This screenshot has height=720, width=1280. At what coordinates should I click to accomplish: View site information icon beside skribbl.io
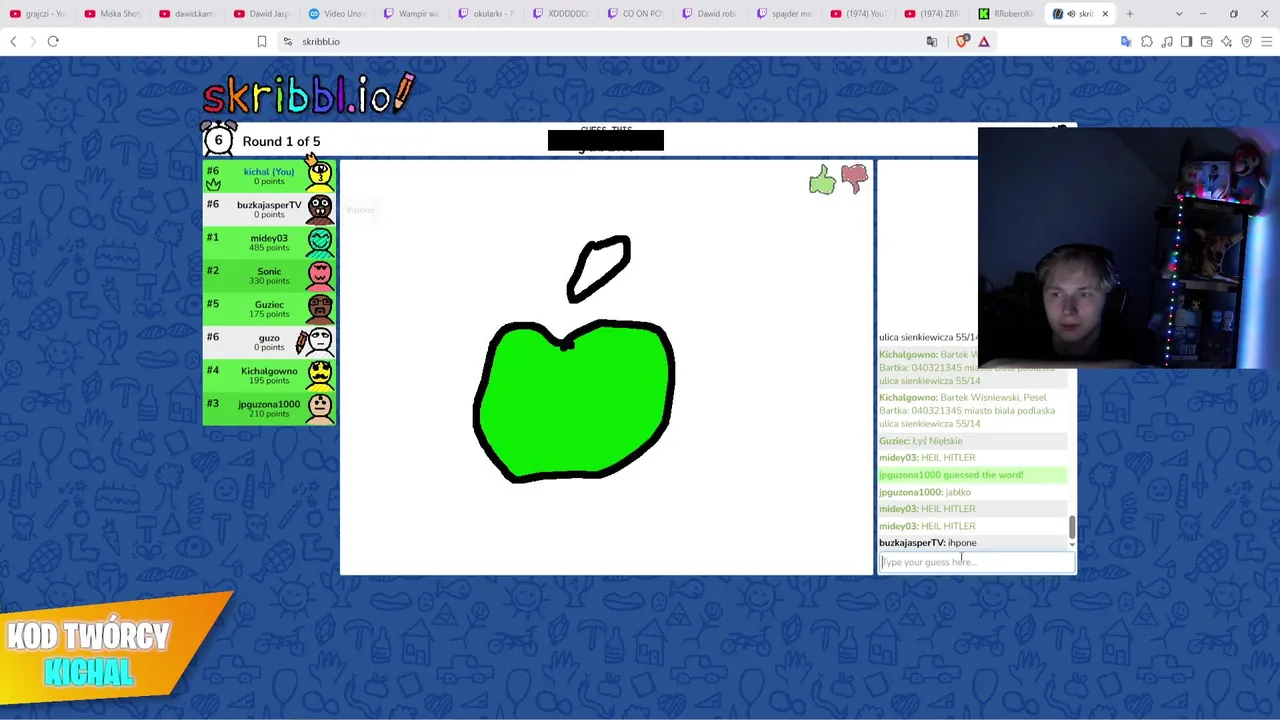click(288, 41)
